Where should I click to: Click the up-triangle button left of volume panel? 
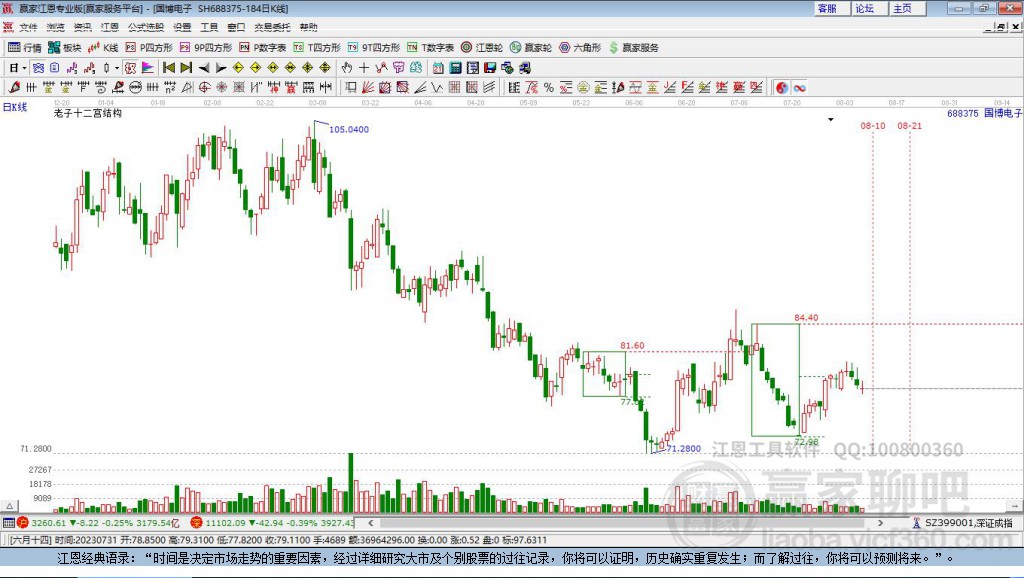tap(10, 506)
